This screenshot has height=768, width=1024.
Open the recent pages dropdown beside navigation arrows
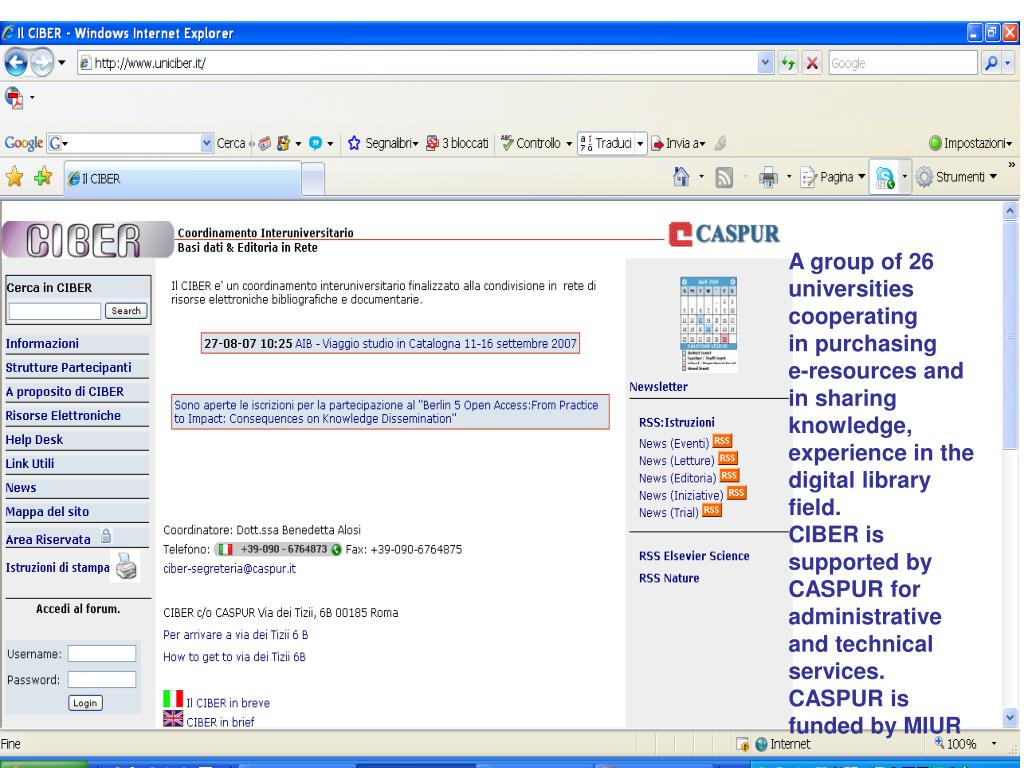pyautogui.click(x=62, y=63)
